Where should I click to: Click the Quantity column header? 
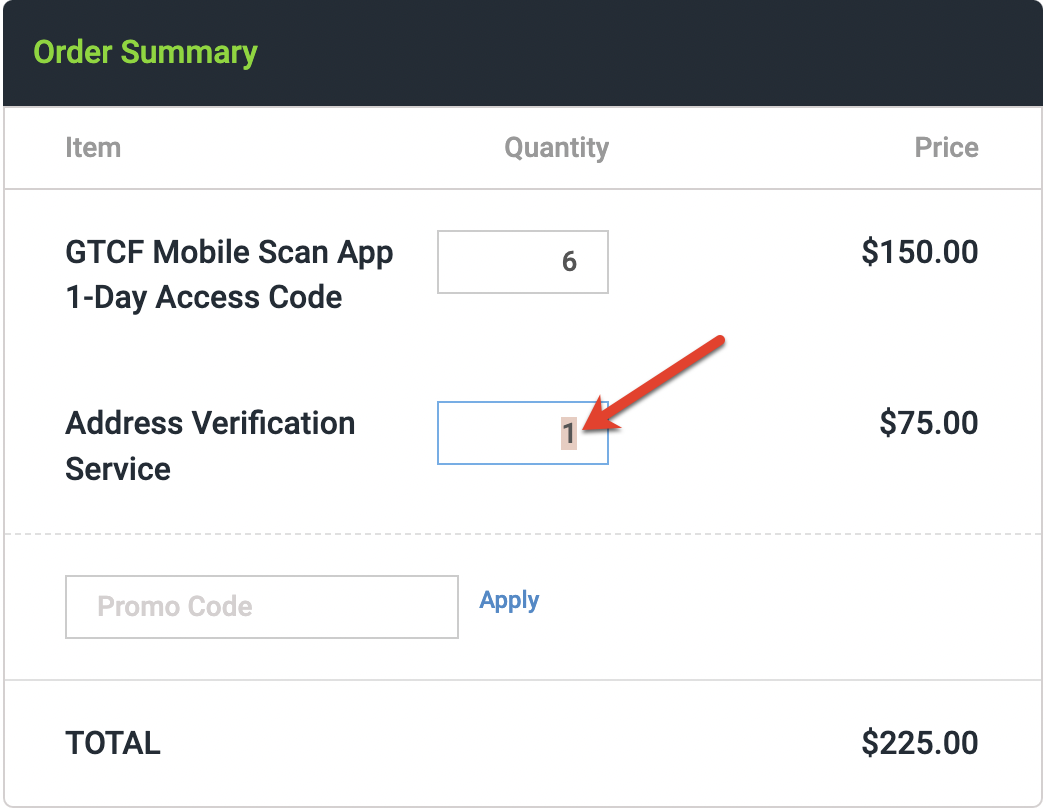pyautogui.click(x=557, y=147)
